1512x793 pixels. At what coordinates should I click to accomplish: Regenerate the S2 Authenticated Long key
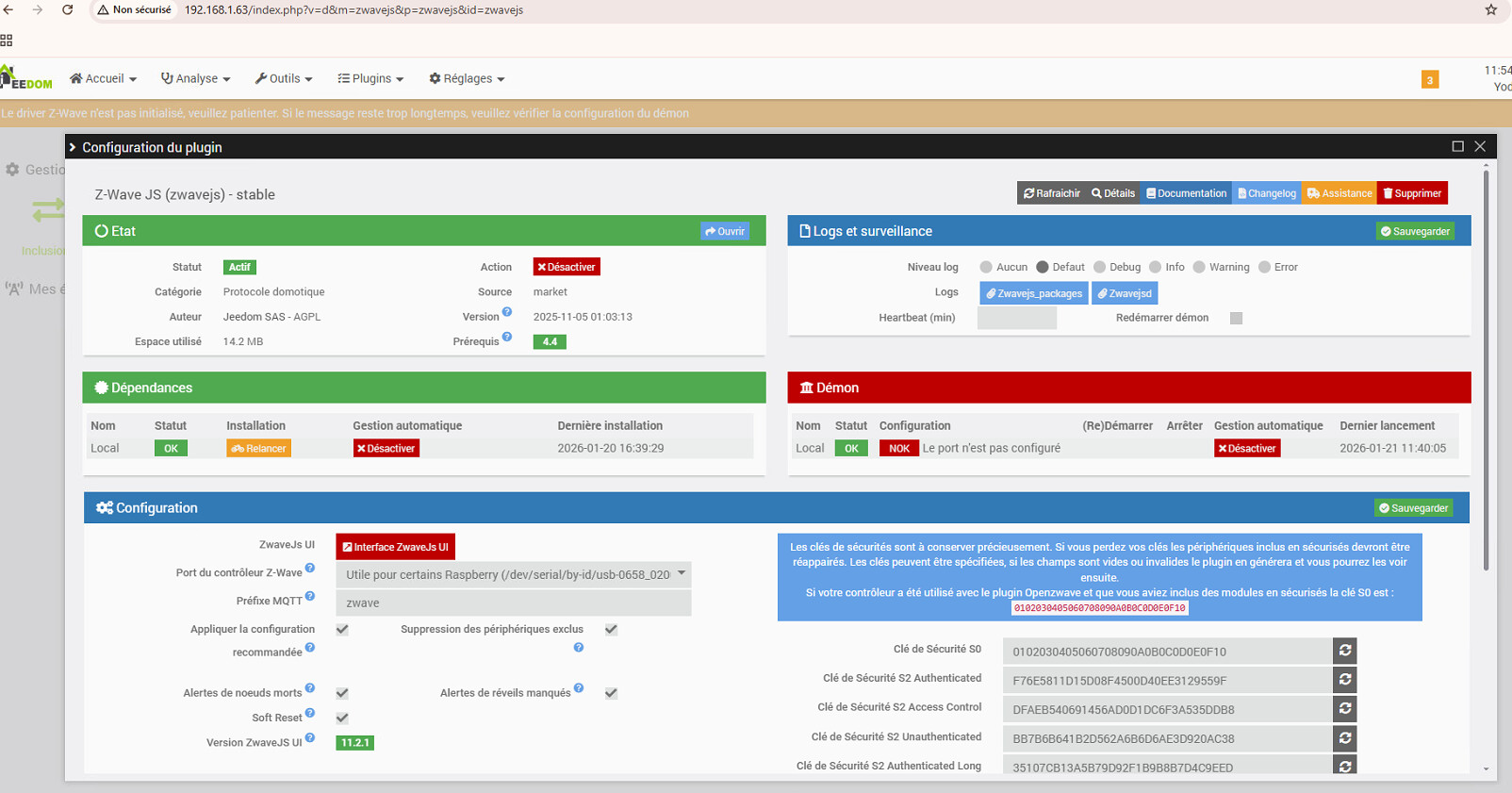[1345, 767]
